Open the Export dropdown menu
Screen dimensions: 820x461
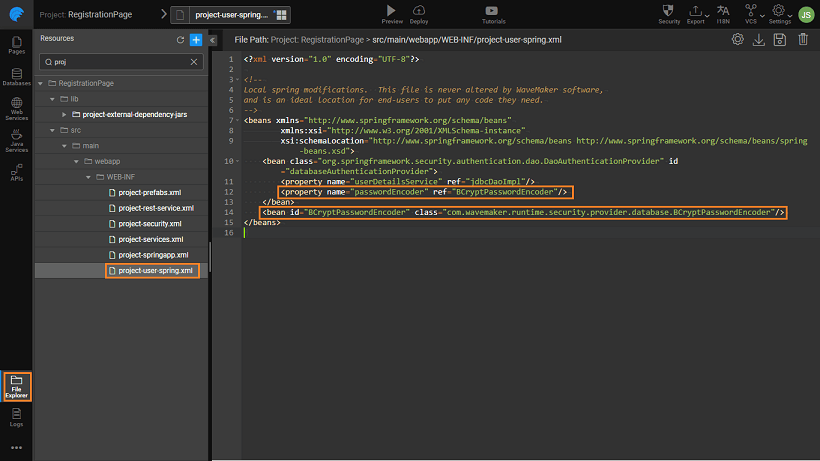(696, 11)
